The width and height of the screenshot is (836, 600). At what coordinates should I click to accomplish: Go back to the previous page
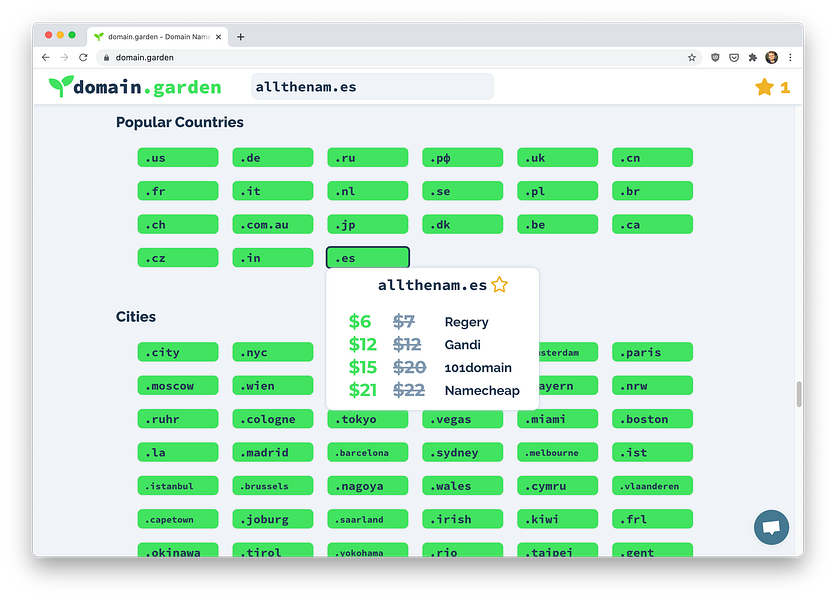point(46,58)
